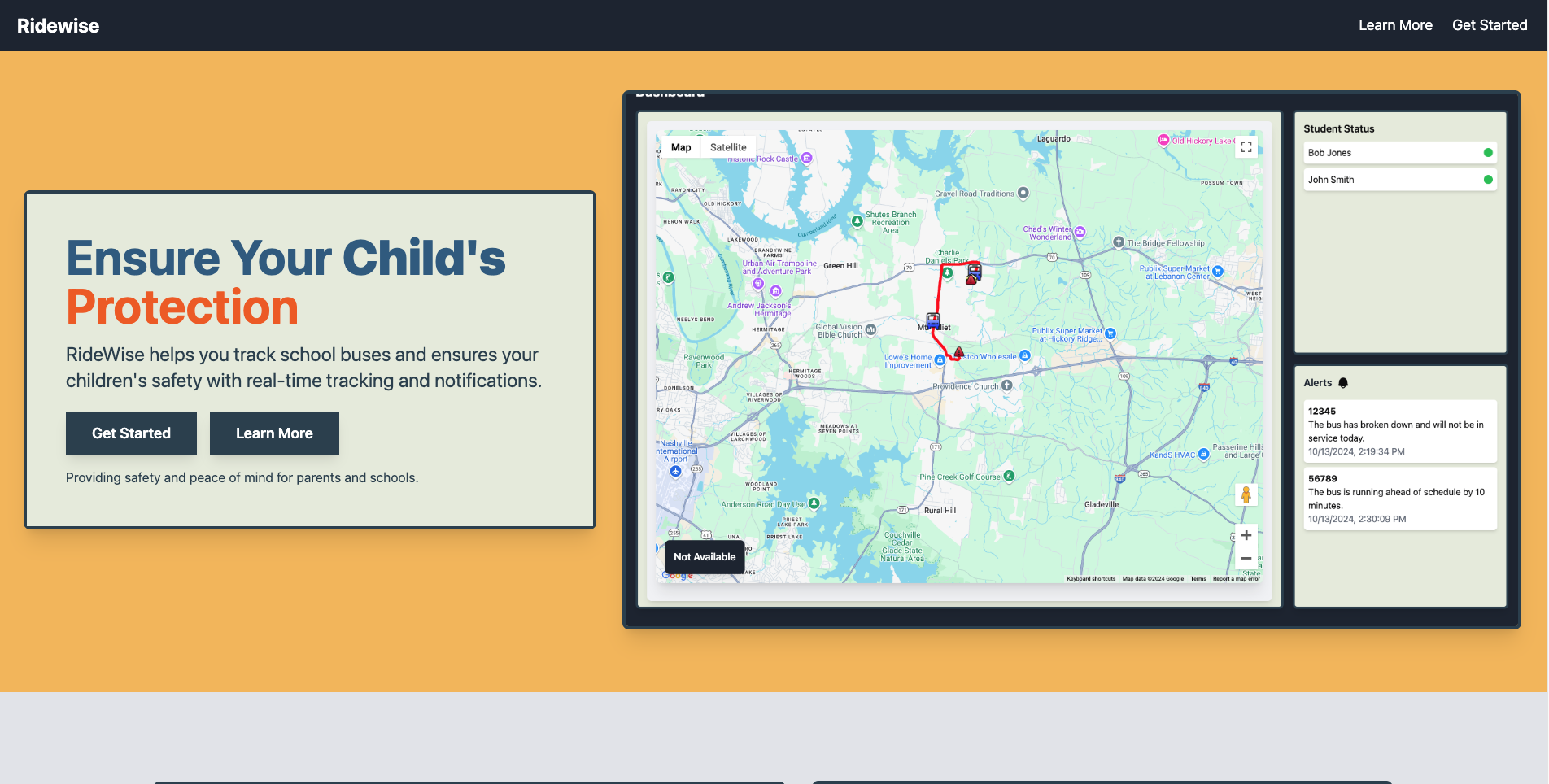This screenshot has height=784, width=1549.
Task: Click John Smith green status dot
Action: [x=1488, y=180]
